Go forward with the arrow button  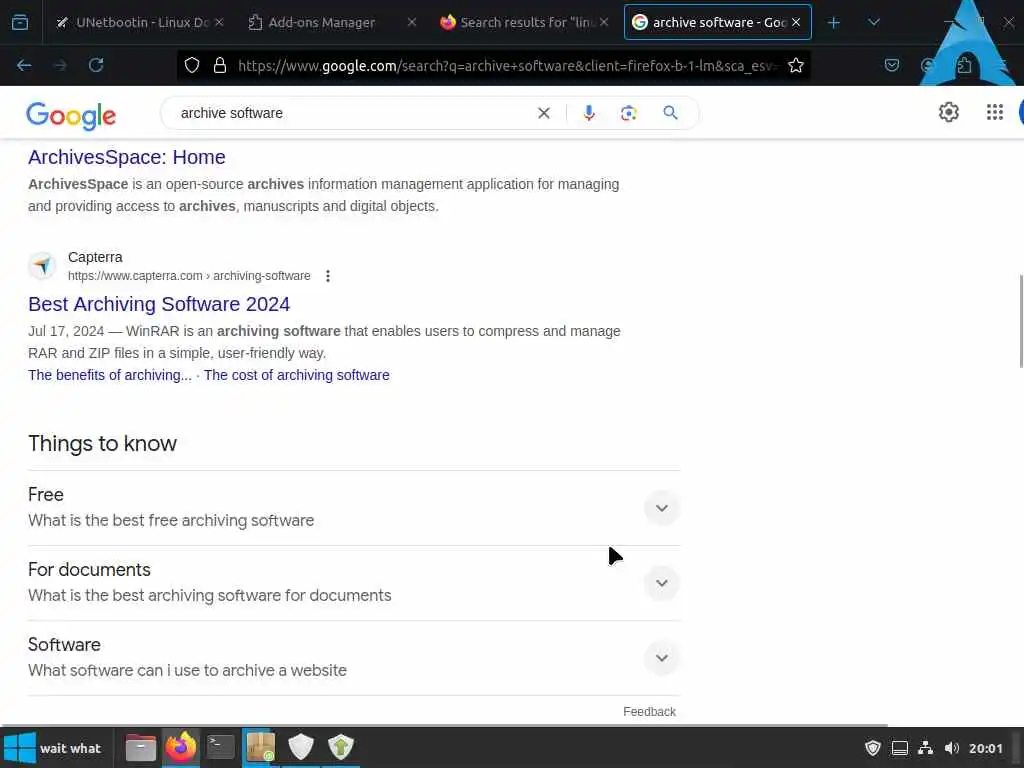pyautogui.click(x=60, y=65)
